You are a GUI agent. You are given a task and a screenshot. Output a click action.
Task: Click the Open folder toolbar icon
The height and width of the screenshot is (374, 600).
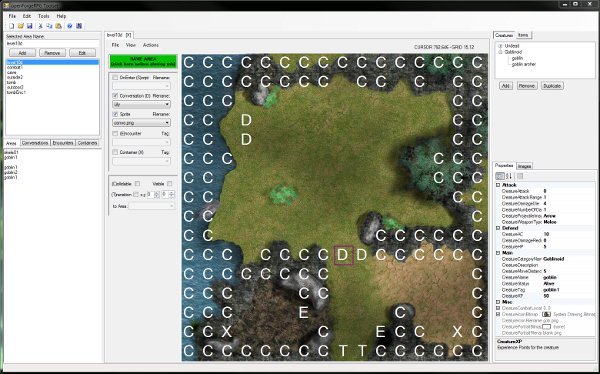(21, 26)
